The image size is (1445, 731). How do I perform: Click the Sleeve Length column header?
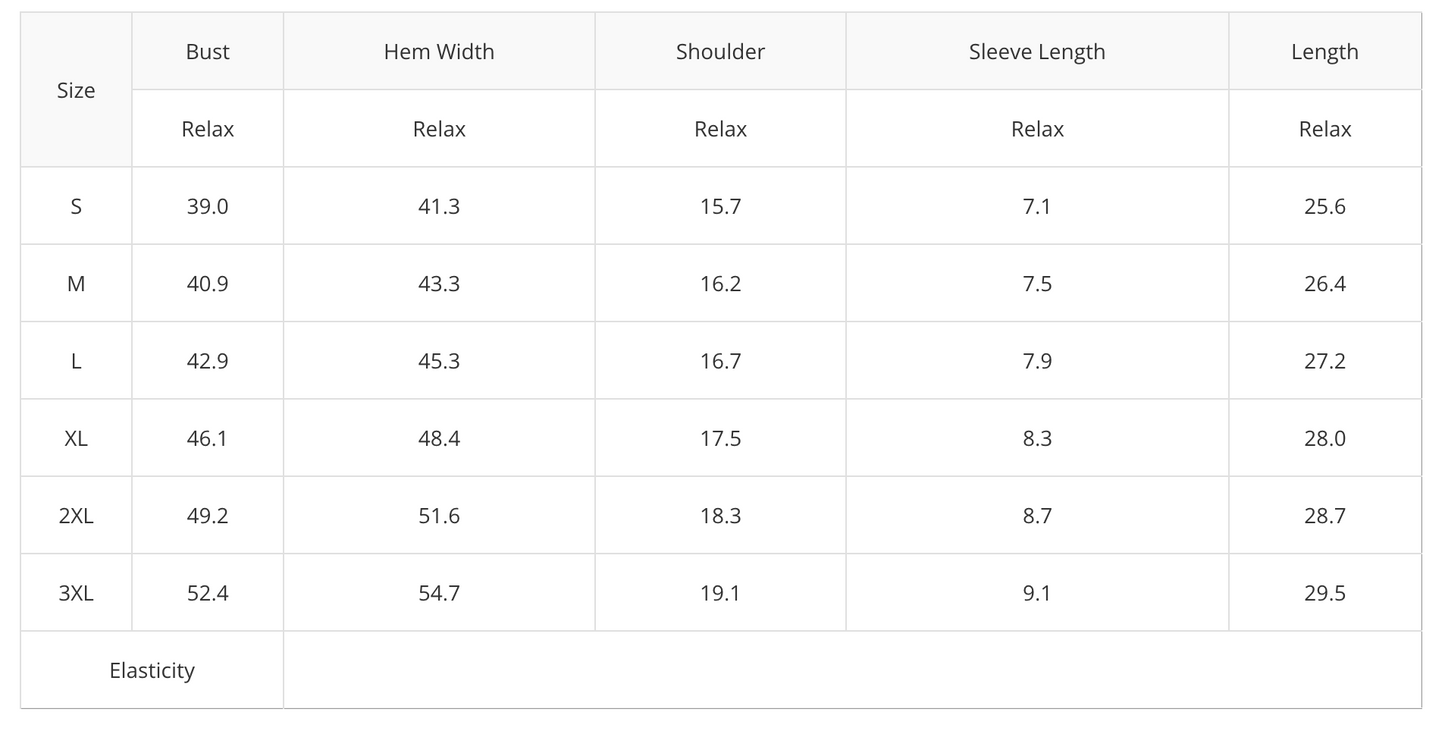pyautogui.click(x=1037, y=52)
